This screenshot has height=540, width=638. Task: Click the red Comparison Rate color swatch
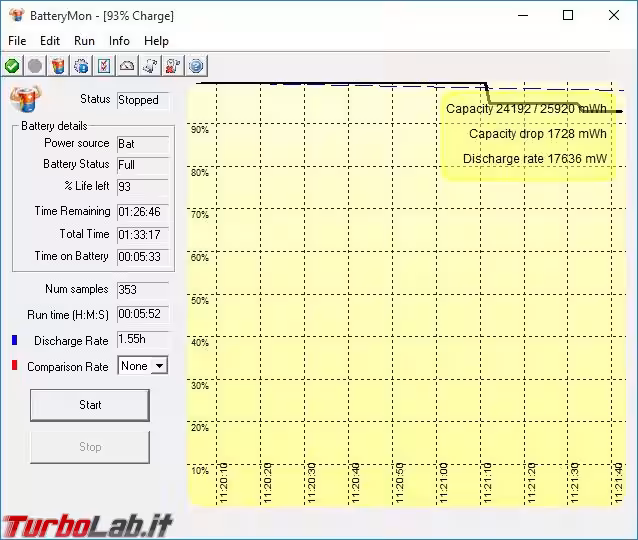pyautogui.click(x=15, y=367)
